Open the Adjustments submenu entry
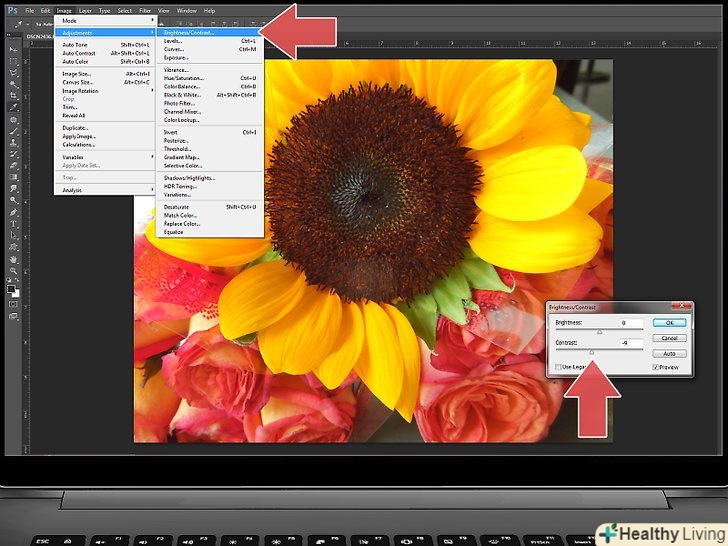The image size is (728, 546). [x=105, y=32]
